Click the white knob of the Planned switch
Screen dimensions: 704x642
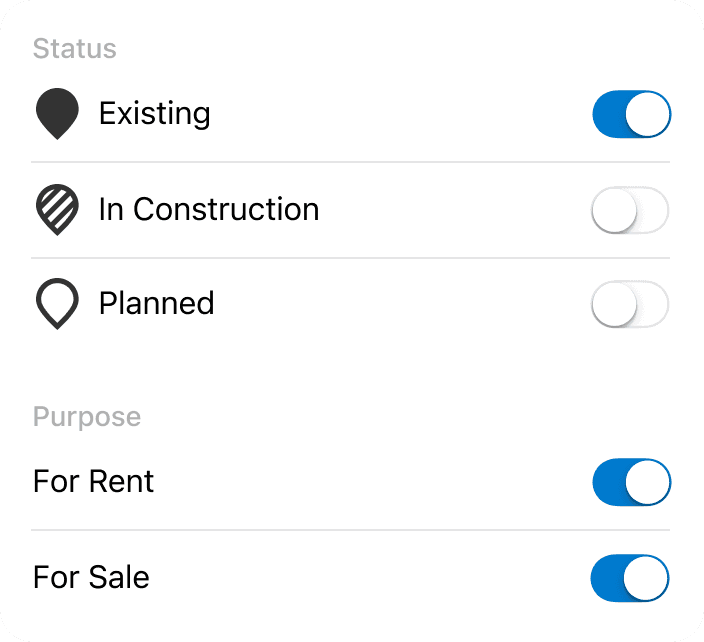coord(614,304)
